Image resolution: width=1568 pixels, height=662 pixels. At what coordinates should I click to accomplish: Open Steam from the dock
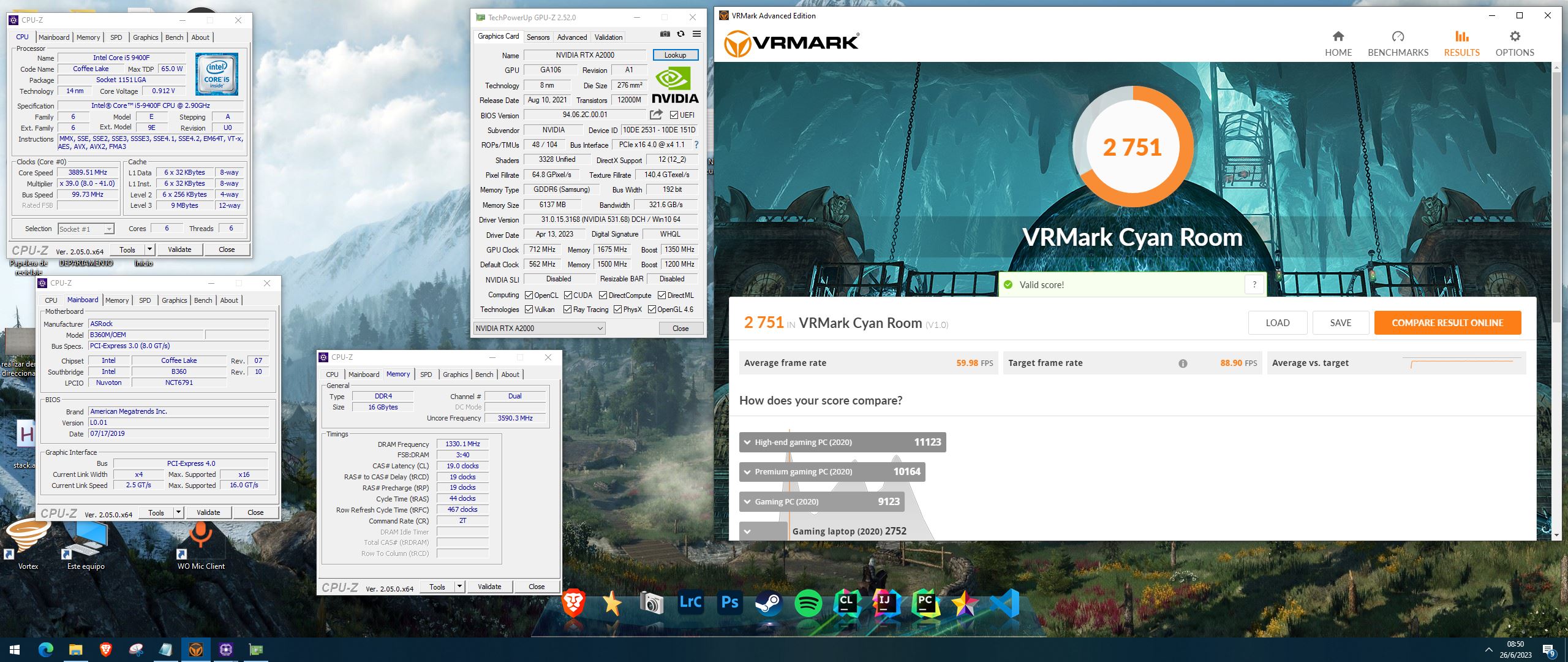tap(768, 603)
